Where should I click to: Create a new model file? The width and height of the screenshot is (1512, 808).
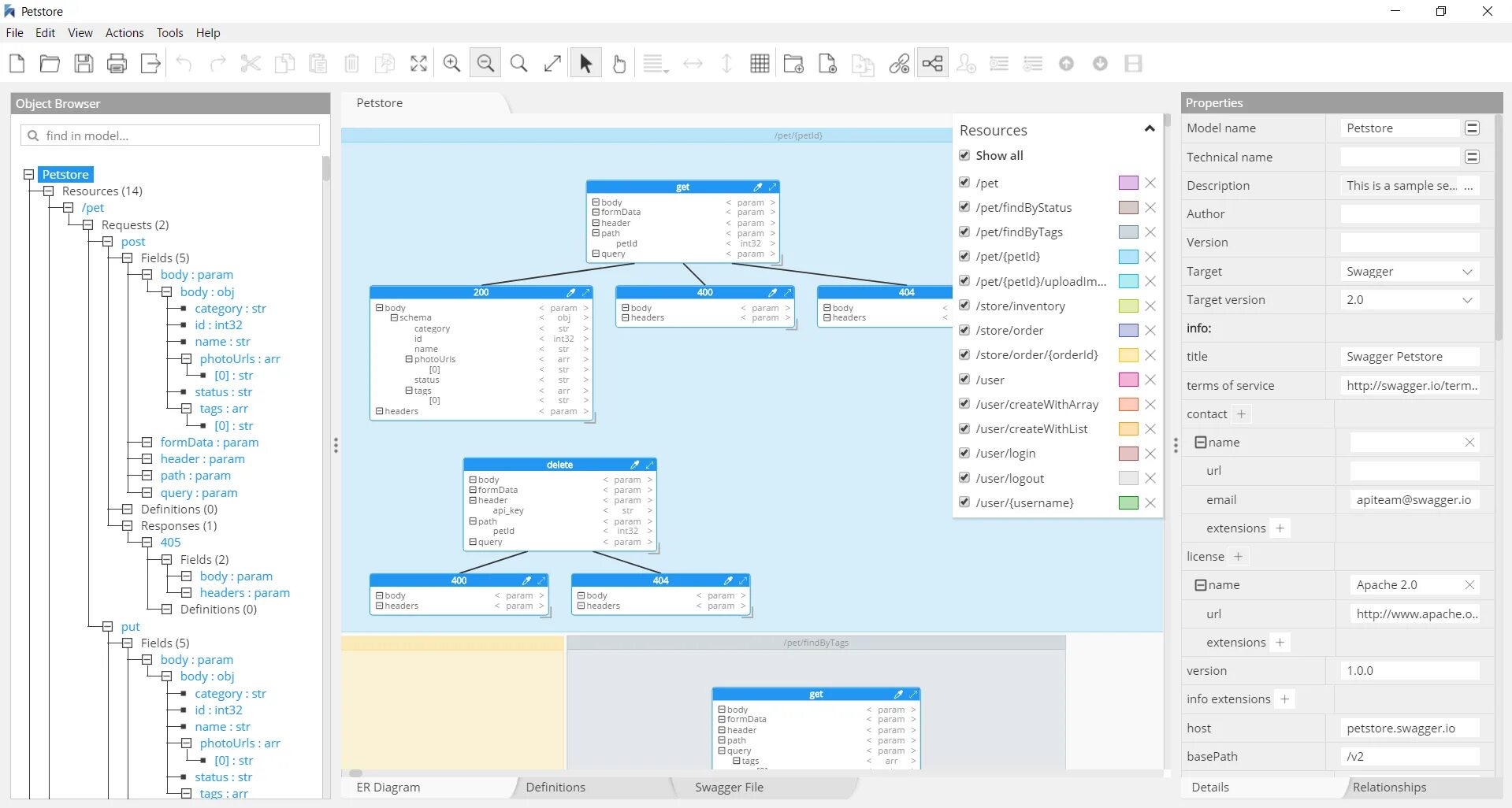(x=17, y=63)
